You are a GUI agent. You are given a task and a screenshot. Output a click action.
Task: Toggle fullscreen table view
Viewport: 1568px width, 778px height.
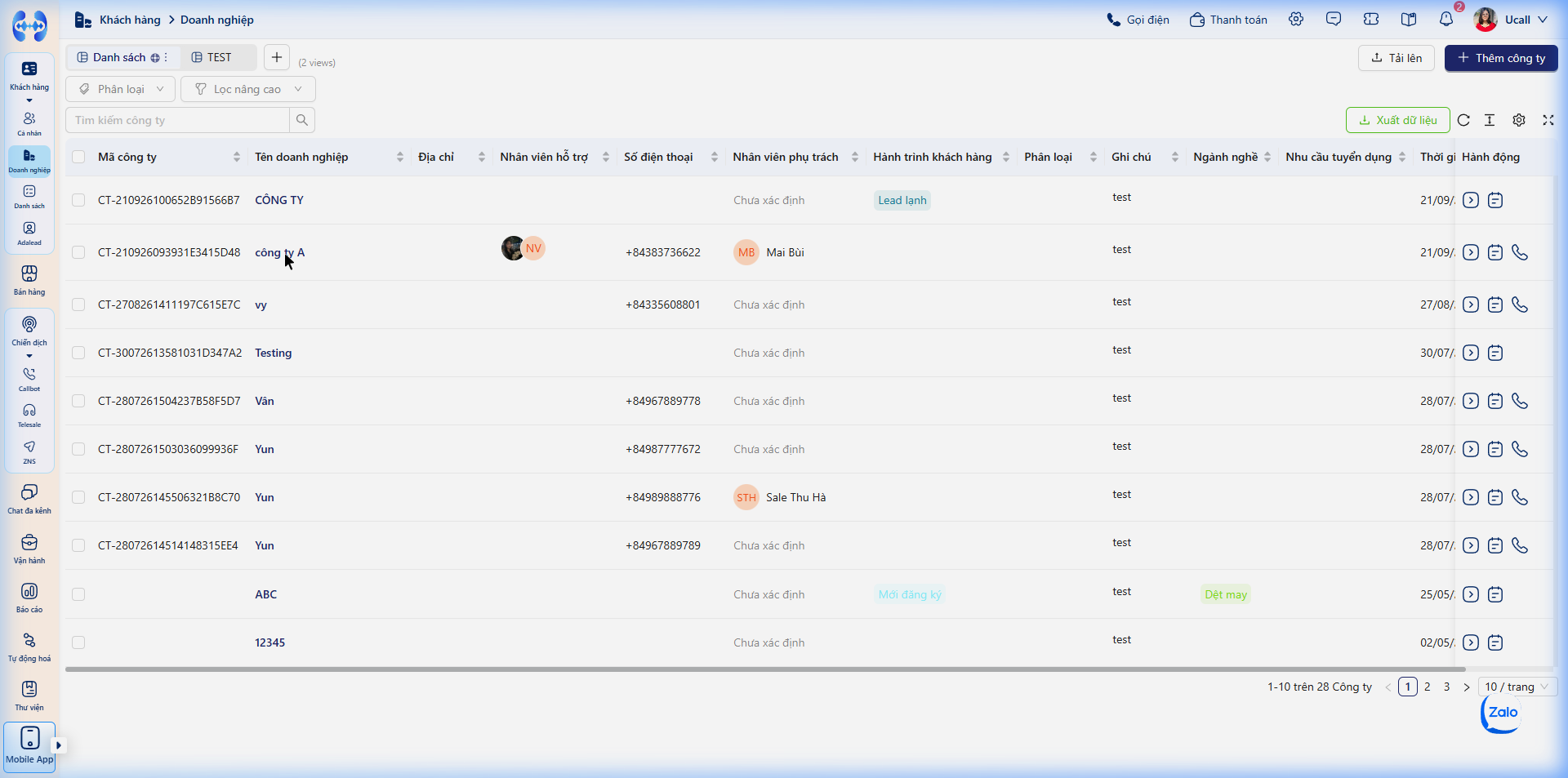[x=1548, y=120]
